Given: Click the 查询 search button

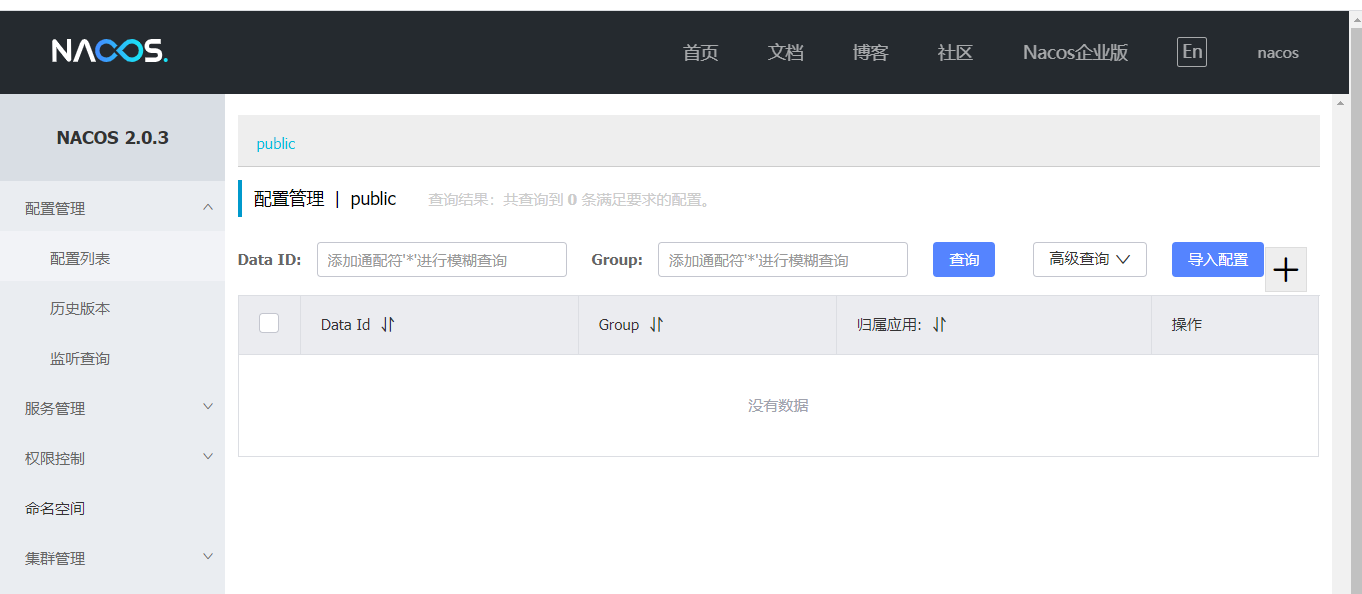Looking at the screenshot, I should (964, 259).
